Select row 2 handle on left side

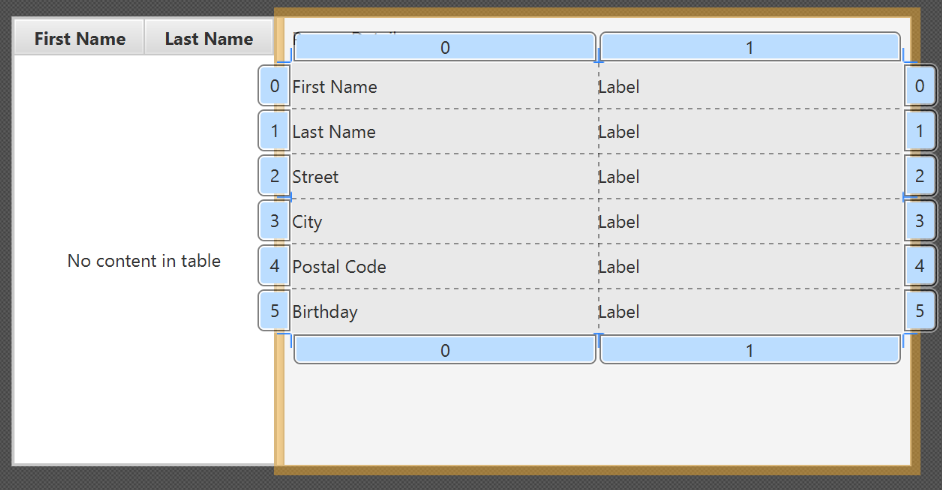[x=274, y=176]
